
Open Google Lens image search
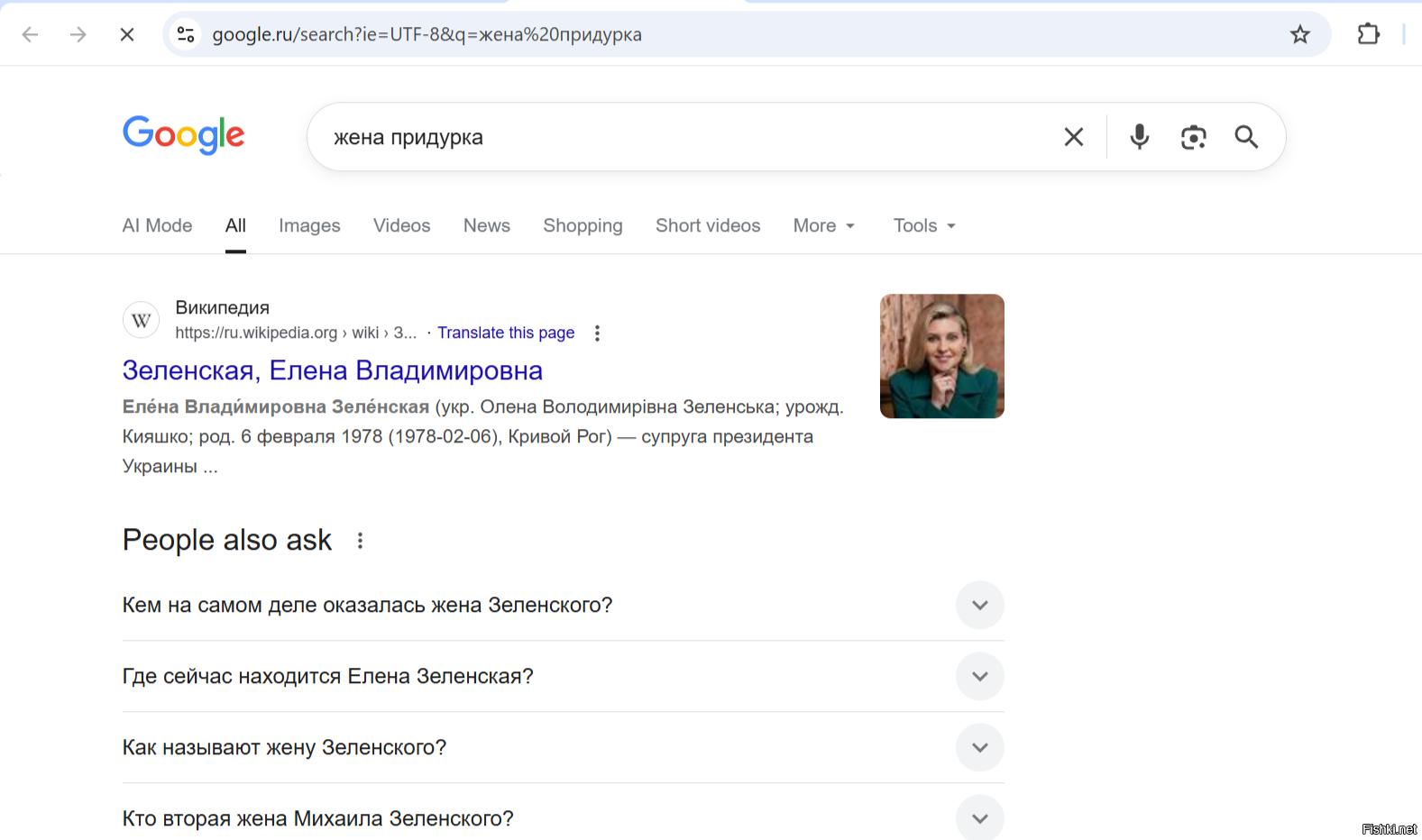coord(1193,137)
